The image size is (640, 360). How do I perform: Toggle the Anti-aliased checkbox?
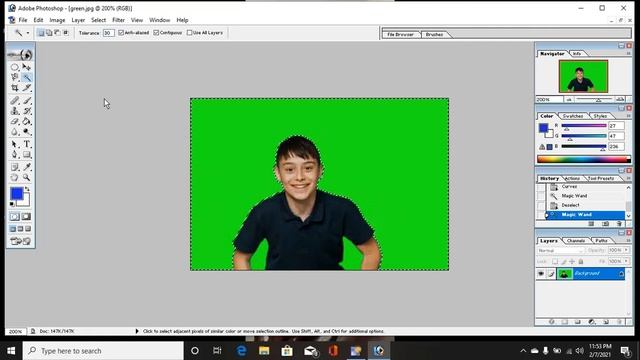click(121, 33)
